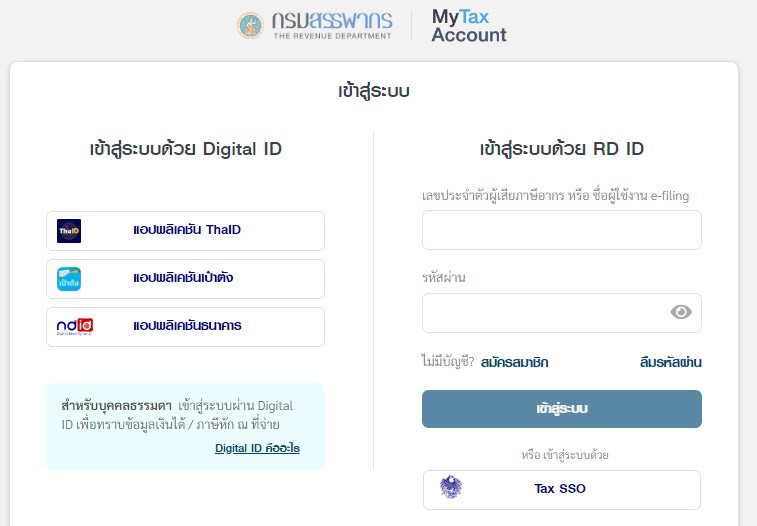Image resolution: width=757 pixels, height=526 pixels.
Task: Click the กรมสรรพากร Revenue Department wordmark
Action: pos(332,25)
